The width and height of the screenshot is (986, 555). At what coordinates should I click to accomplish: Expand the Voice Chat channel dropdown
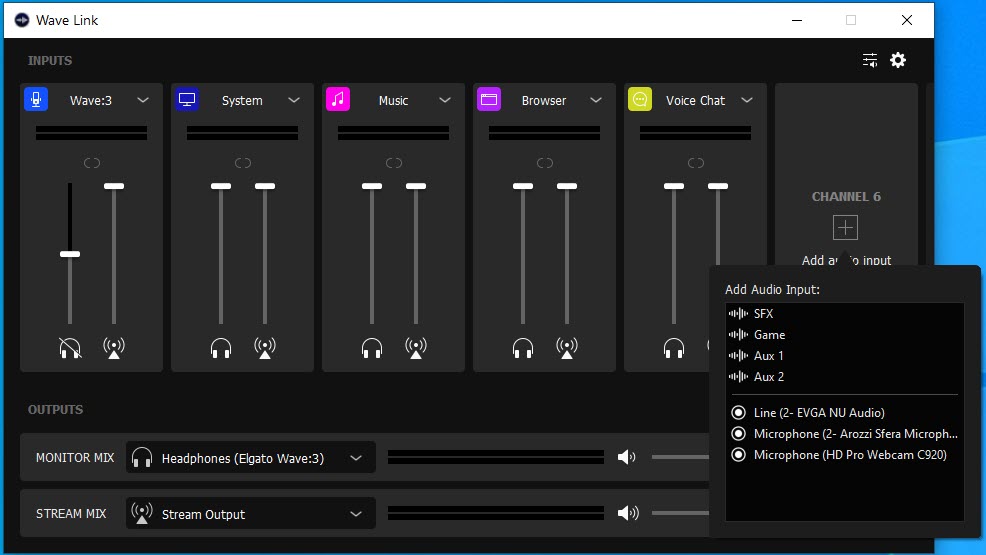(x=746, y=100)
